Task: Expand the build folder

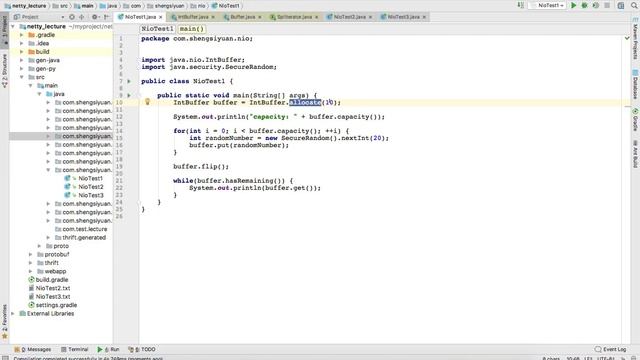Action: pos(22,52)
